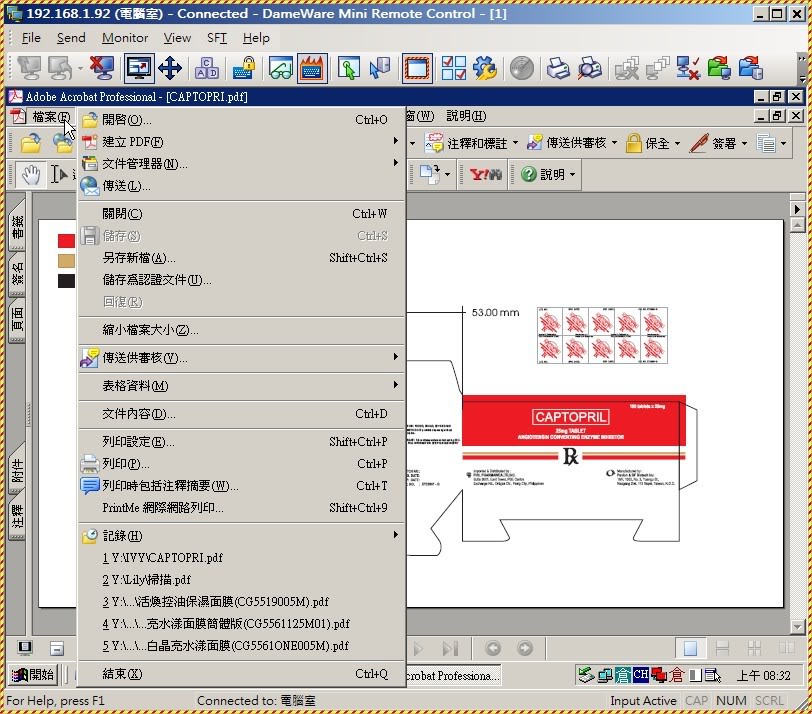Toggle the view-only glasses icon
The image size is (812, 714).
(x=280, y=68)
